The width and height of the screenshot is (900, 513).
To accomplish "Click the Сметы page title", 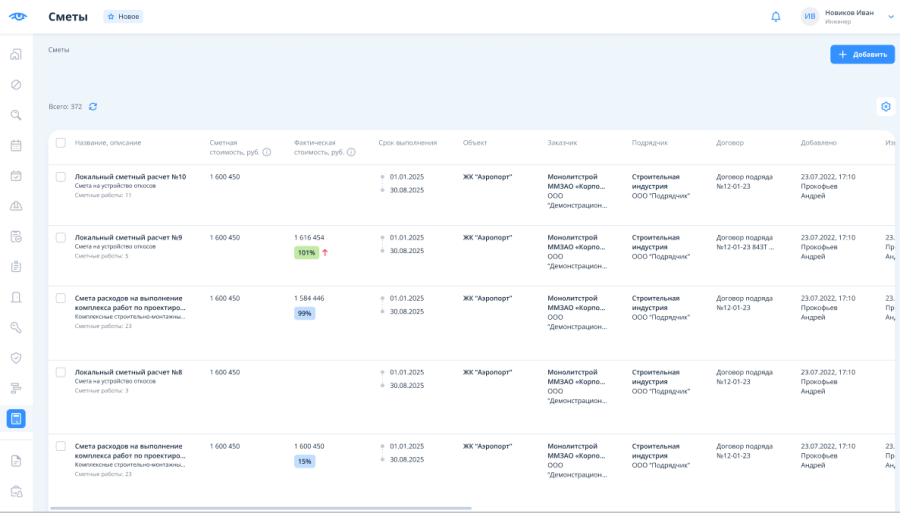I will point(68,17).
